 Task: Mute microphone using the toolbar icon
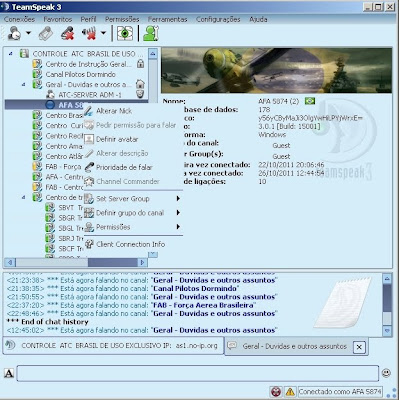click(67, 33)
